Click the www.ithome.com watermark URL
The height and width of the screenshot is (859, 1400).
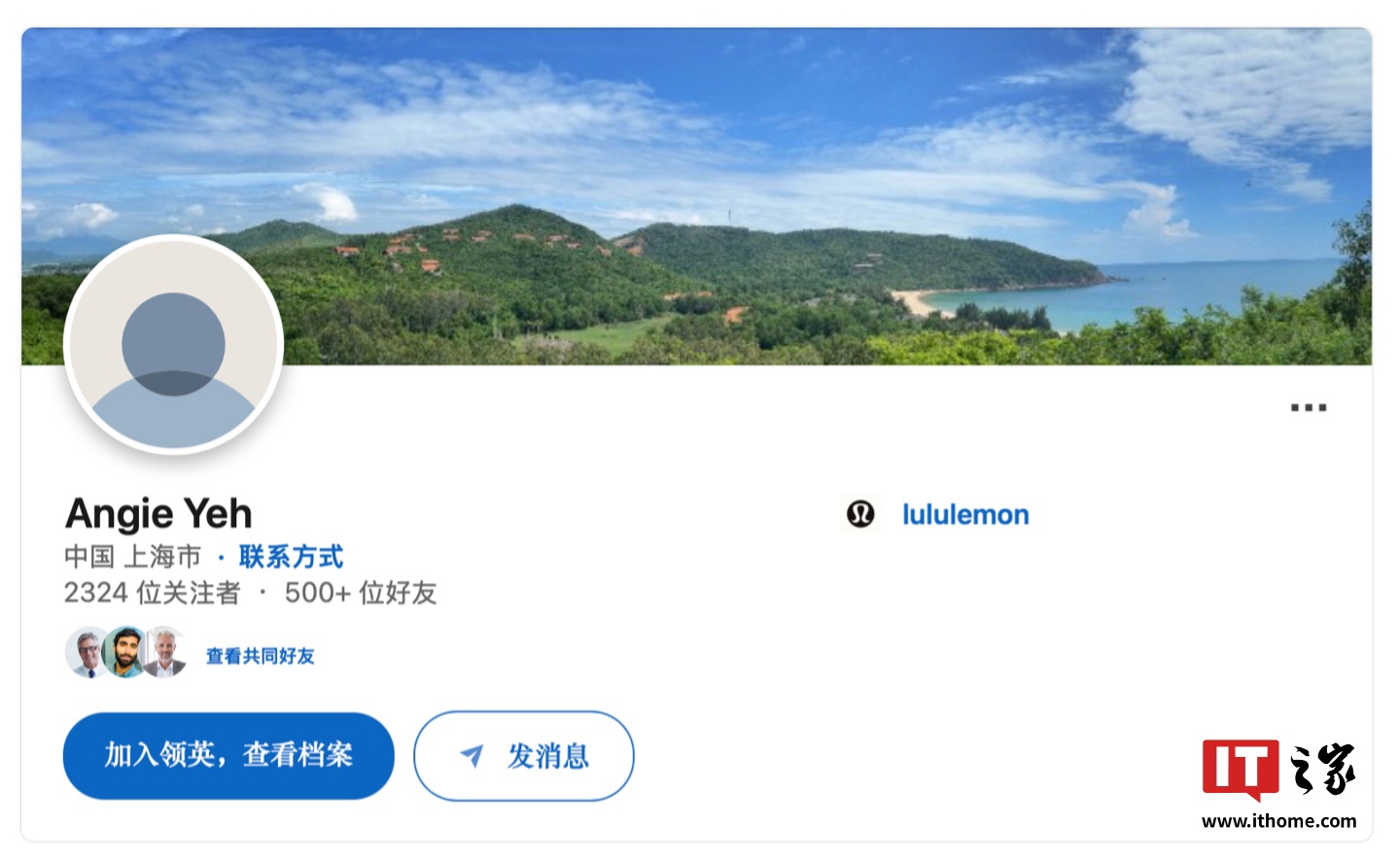point(1279,821)
